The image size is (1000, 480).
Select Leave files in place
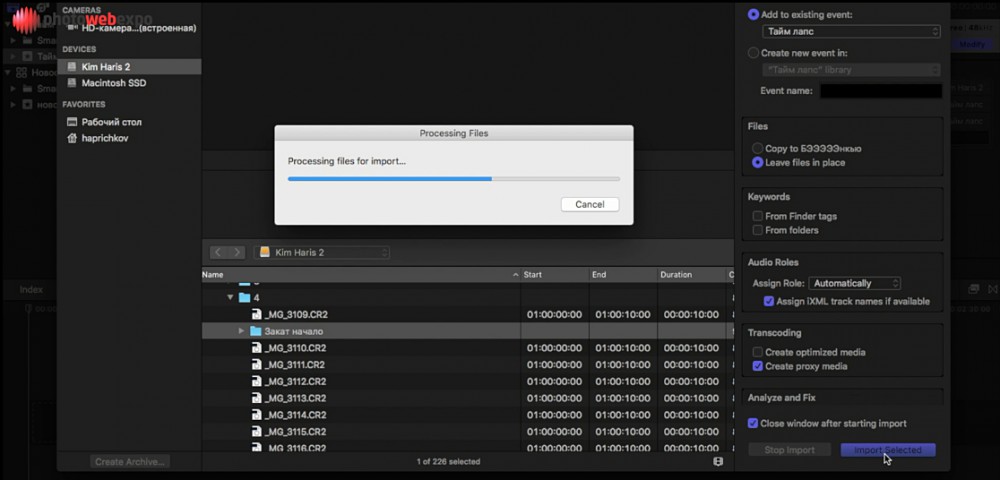[x=757, y=163]
